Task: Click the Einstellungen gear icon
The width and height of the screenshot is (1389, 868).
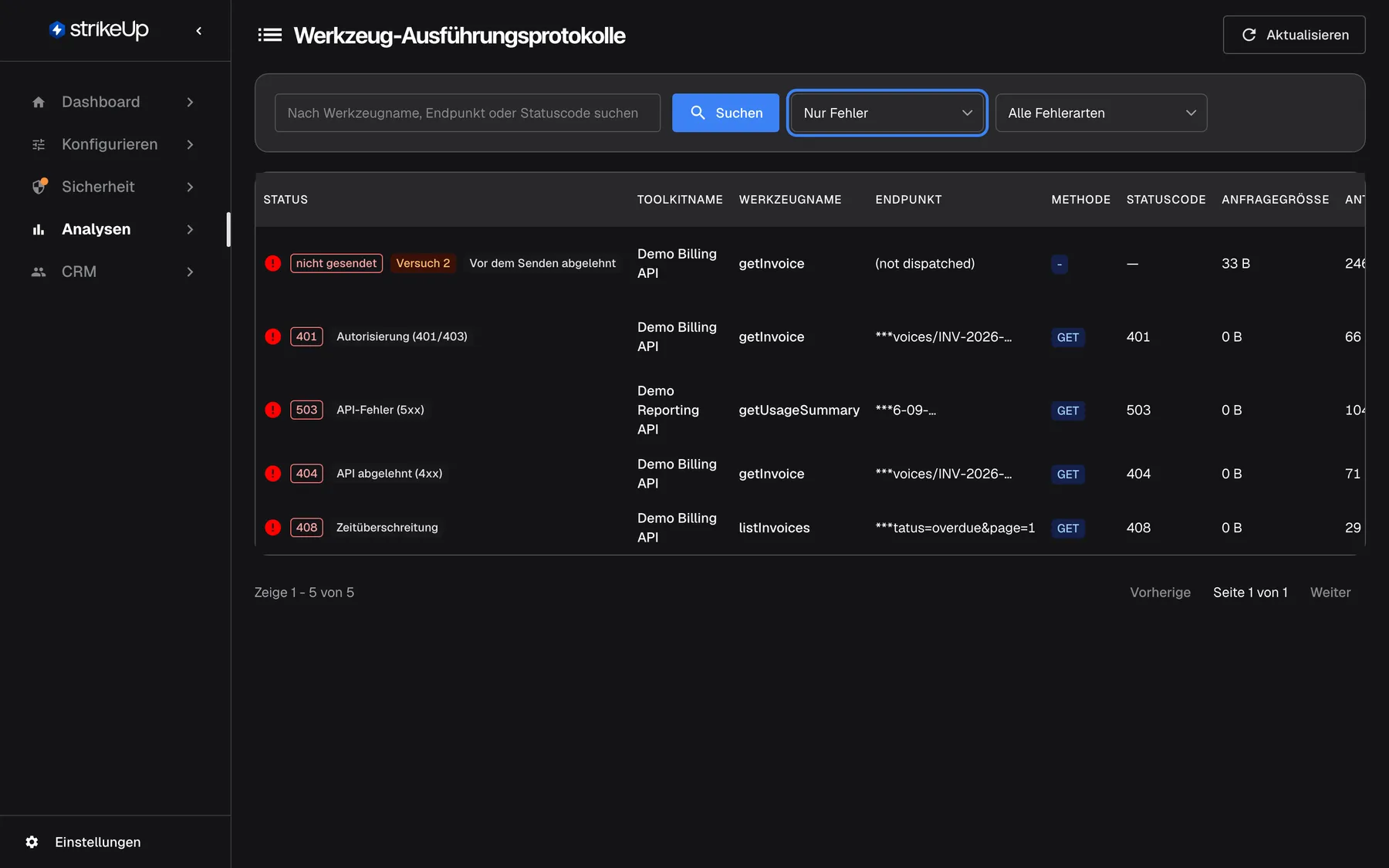Action: [32, 842]
